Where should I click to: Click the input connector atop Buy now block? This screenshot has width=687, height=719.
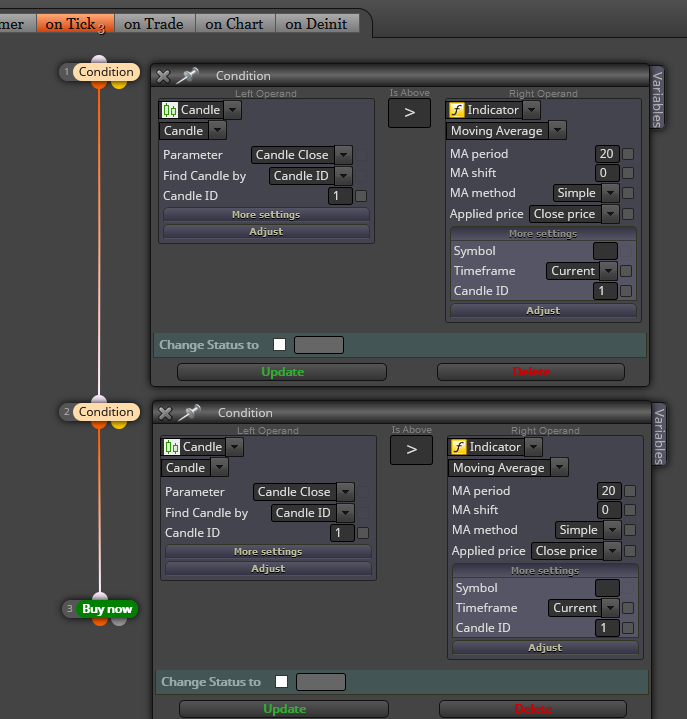100,597
